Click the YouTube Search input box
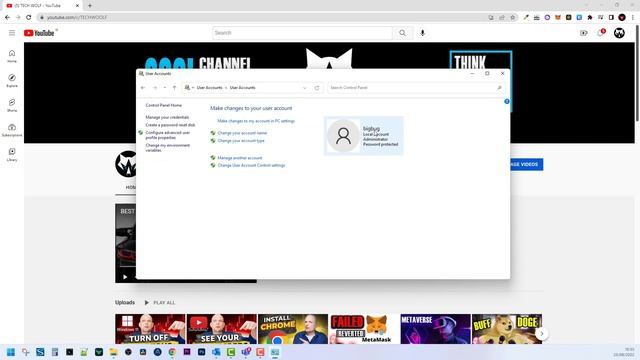The image size is (640, 360). (302, 33)
